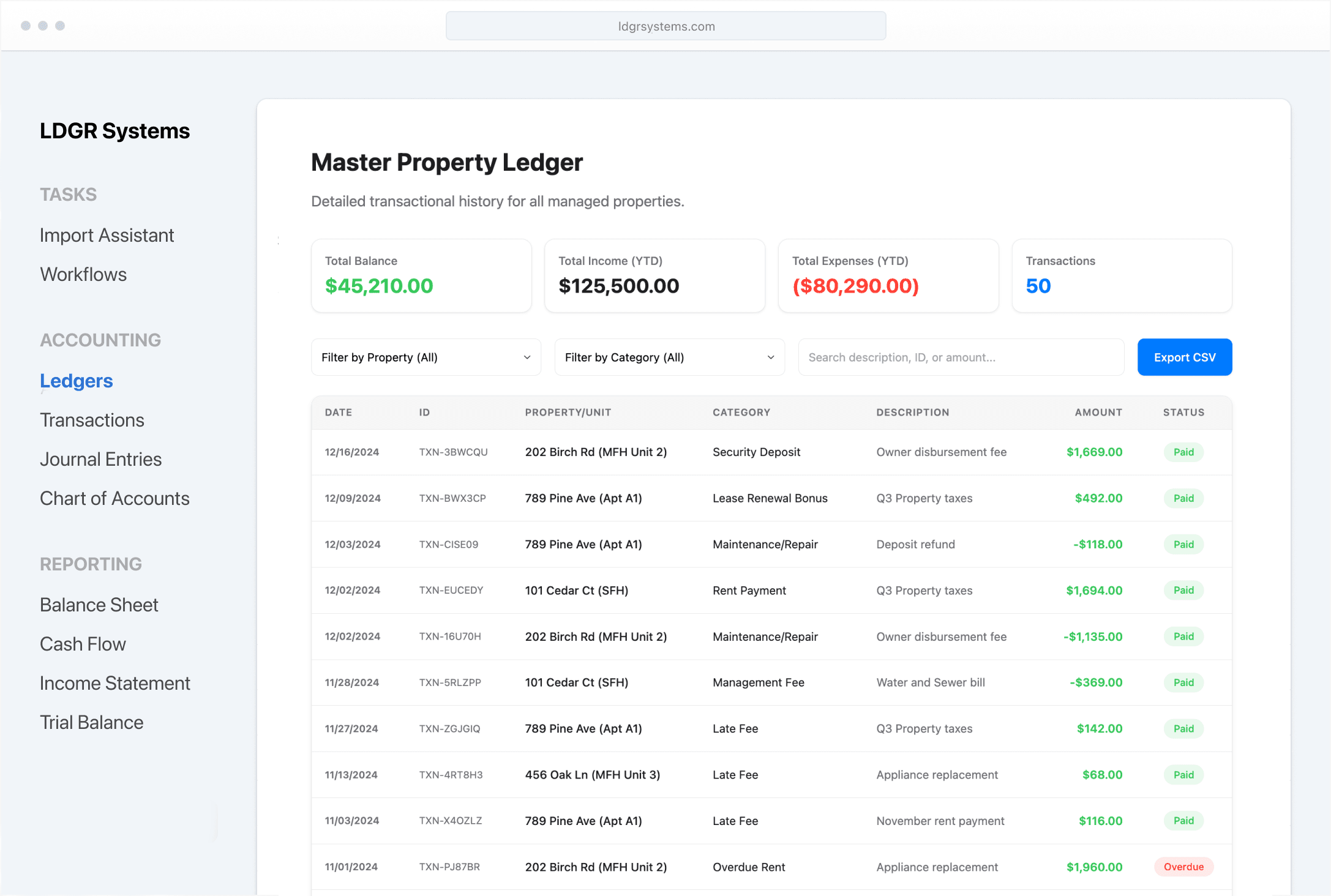Navigate to Journal Entries
The width and height of the screenshot is (1331, 896).
pyautogui.click(x=100, y=459)
